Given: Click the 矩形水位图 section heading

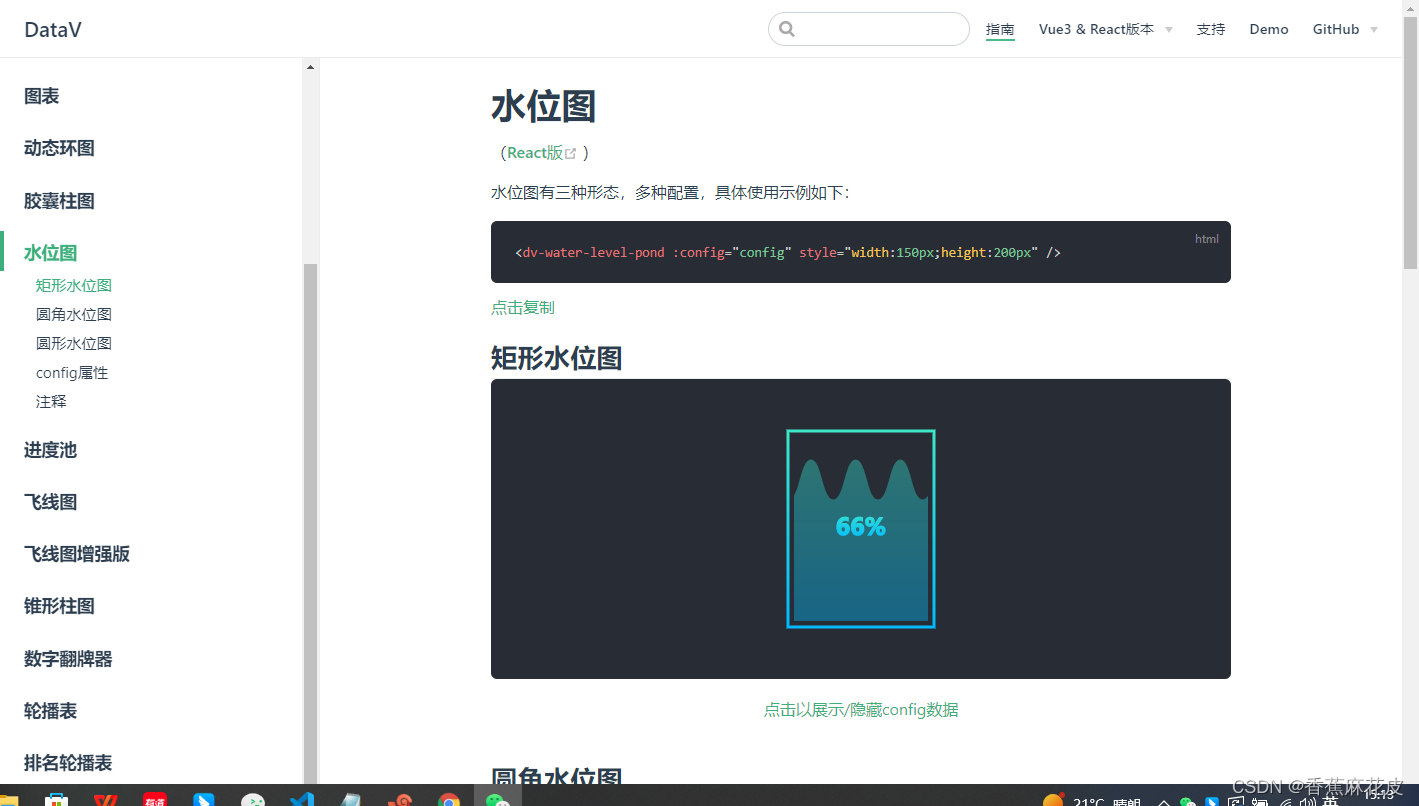Looking at the screenshot, I should point(557,358).
